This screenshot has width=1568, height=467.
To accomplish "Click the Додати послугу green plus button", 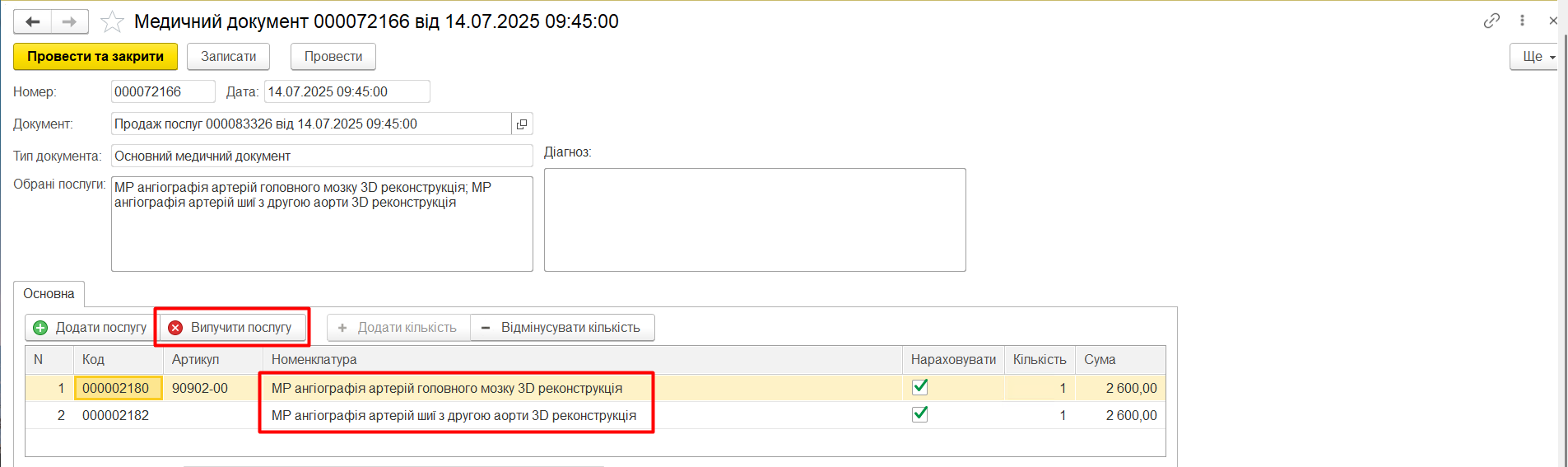I will pyautogui.click(x=91, y=328).
